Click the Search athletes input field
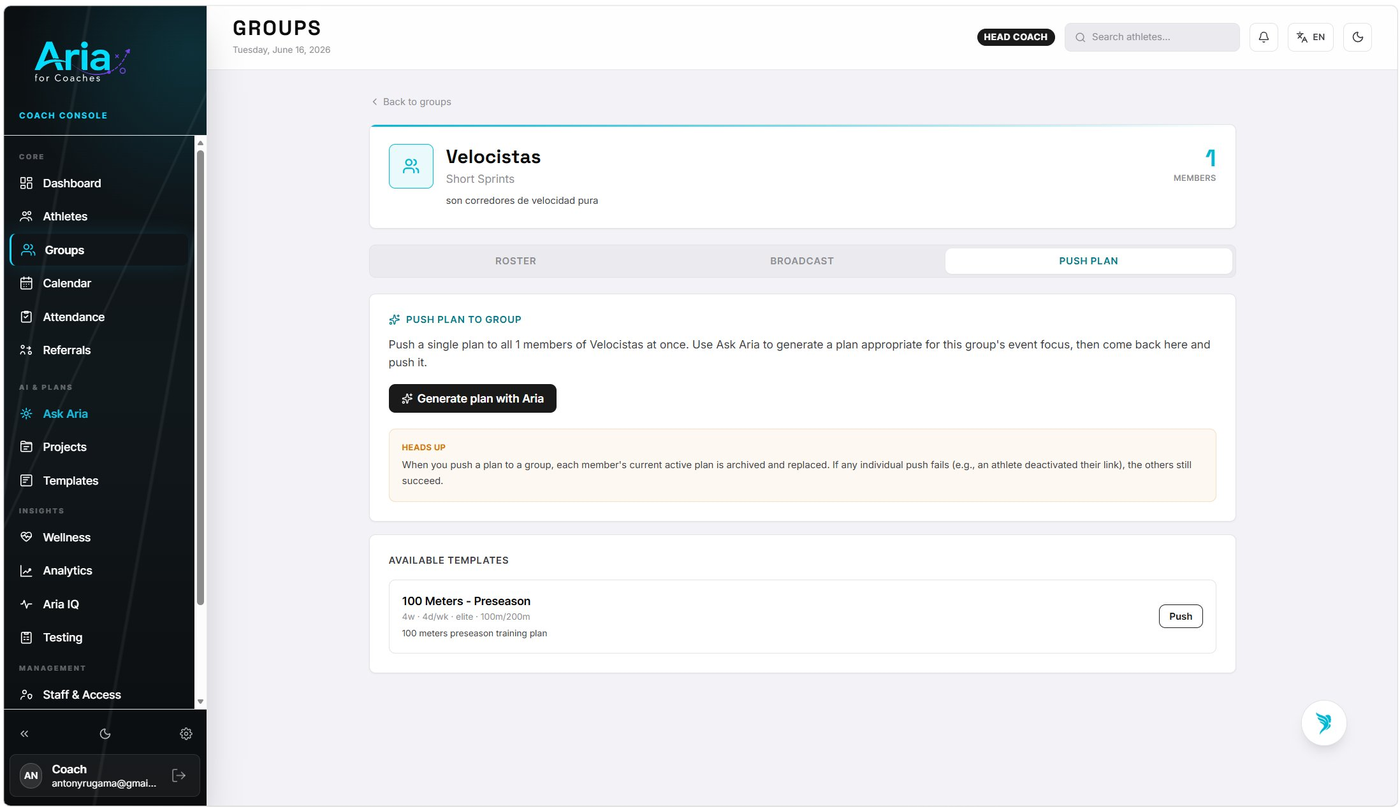Screen dimensions: 1400x807 pos(1152,37)
